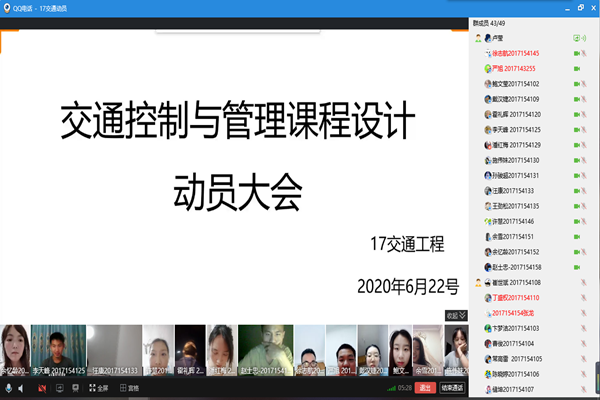Mute the microphone in bottom toolbar

click(9, 387)
